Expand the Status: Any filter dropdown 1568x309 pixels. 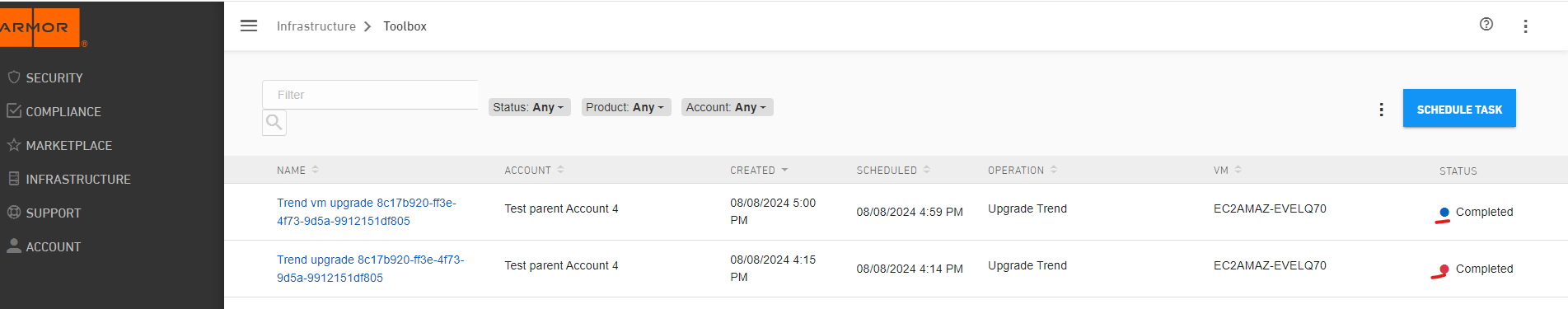(529, 107)
